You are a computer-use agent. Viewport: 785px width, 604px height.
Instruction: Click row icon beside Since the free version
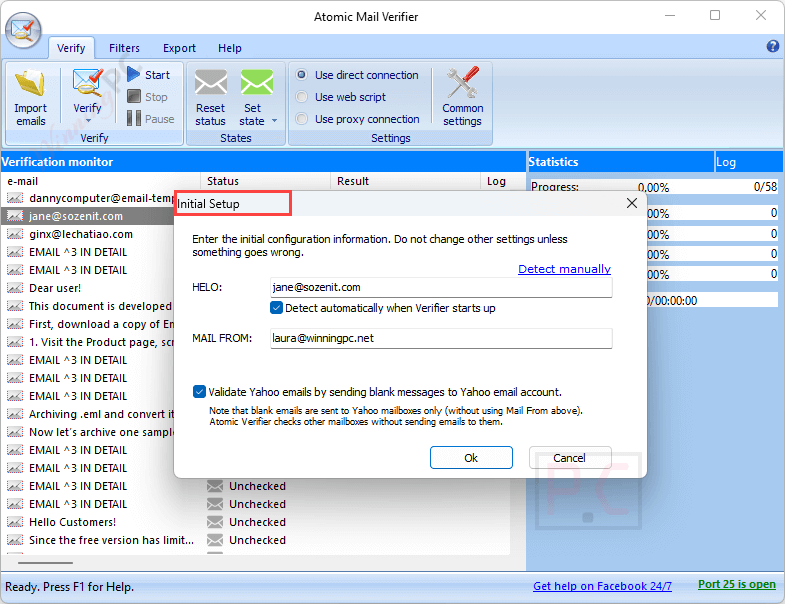click(x=15, y=540)
